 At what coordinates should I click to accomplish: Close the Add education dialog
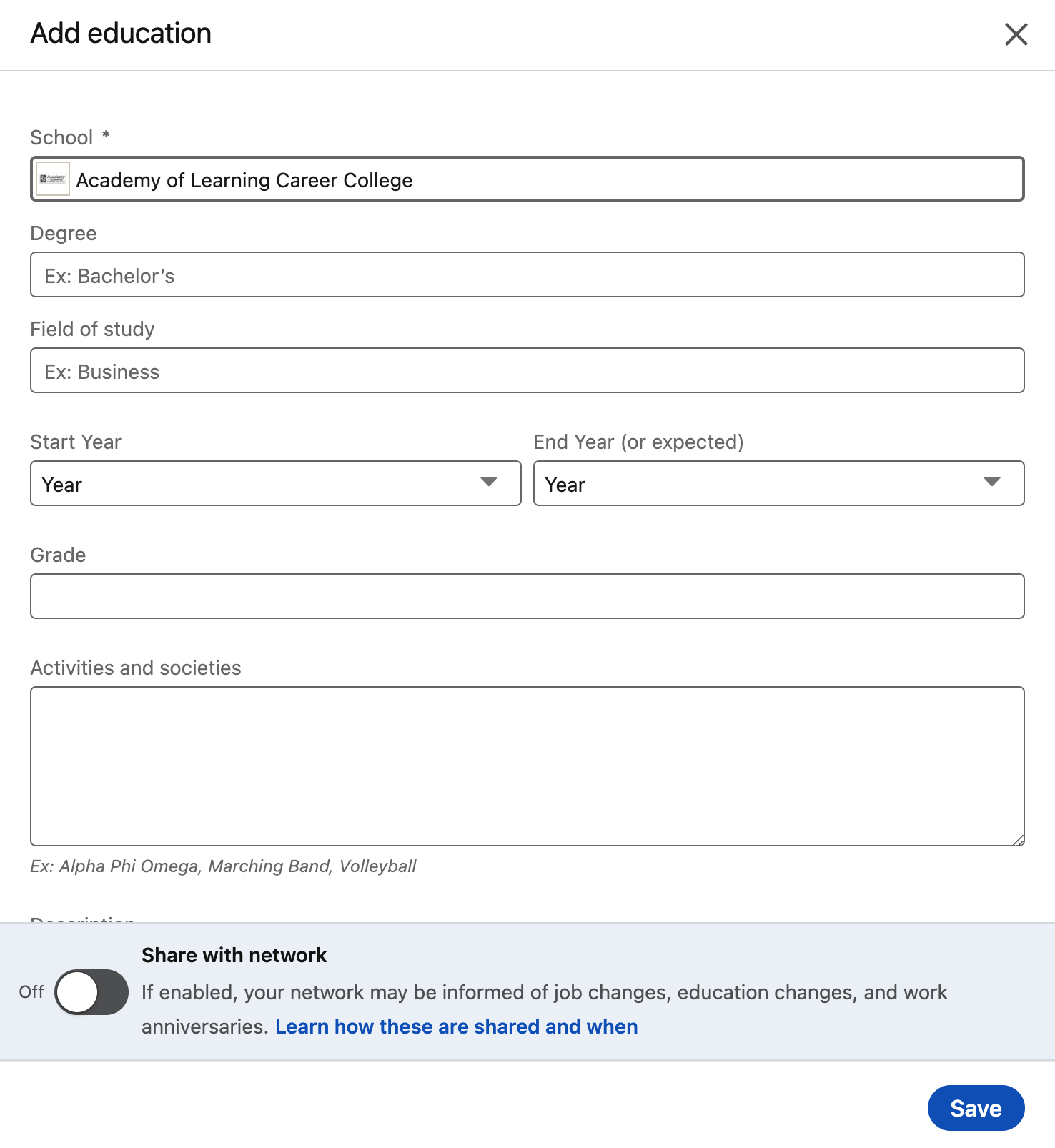point(1016,34)
